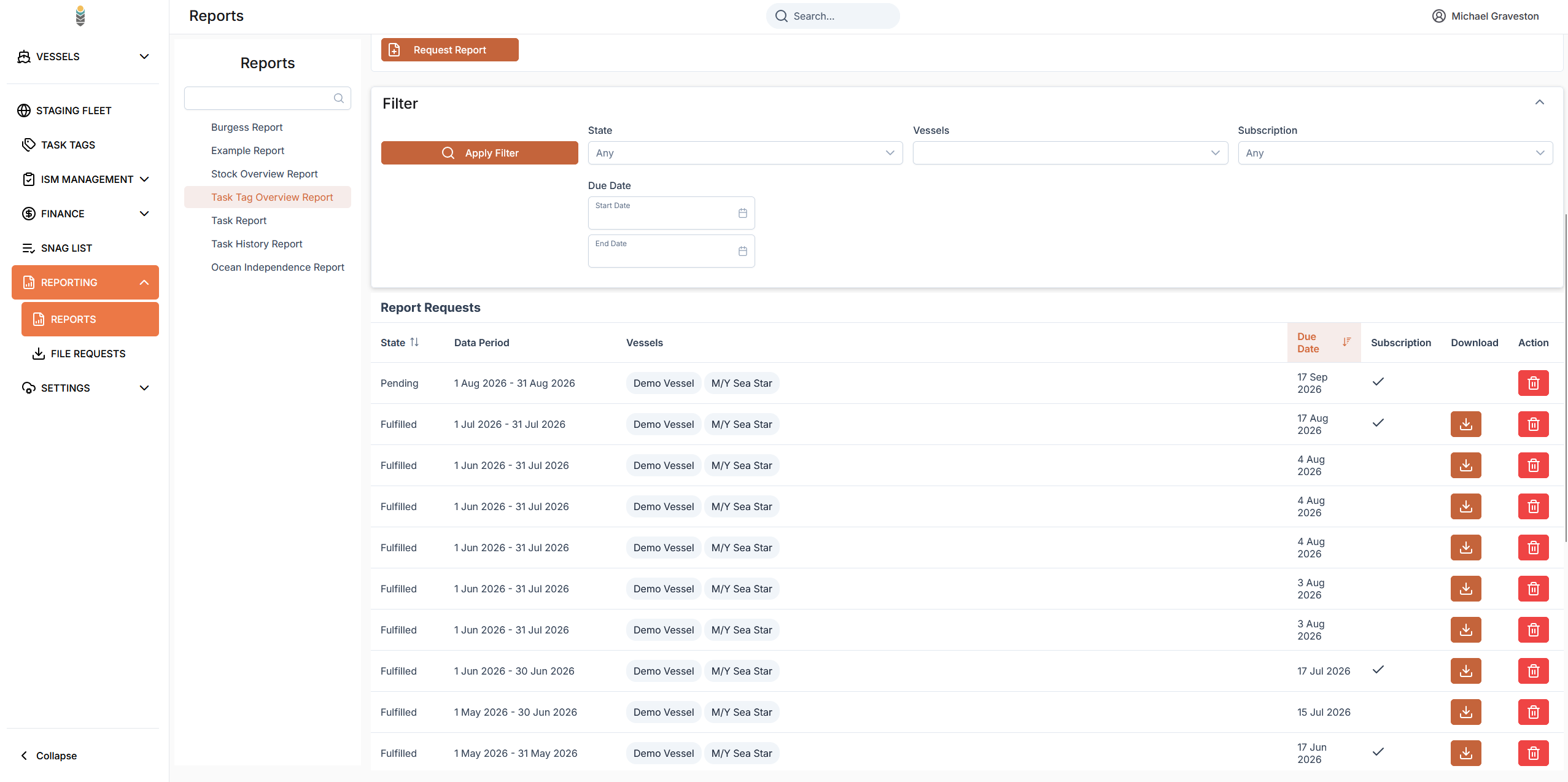This screenshot has height=782, width=1568.
Task: Open the State filter dropdown
Action: [x=745, y=153]
